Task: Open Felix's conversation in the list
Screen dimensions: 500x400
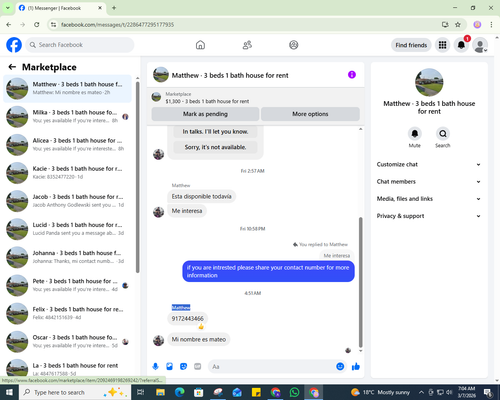Action: [x=67, y=313]
